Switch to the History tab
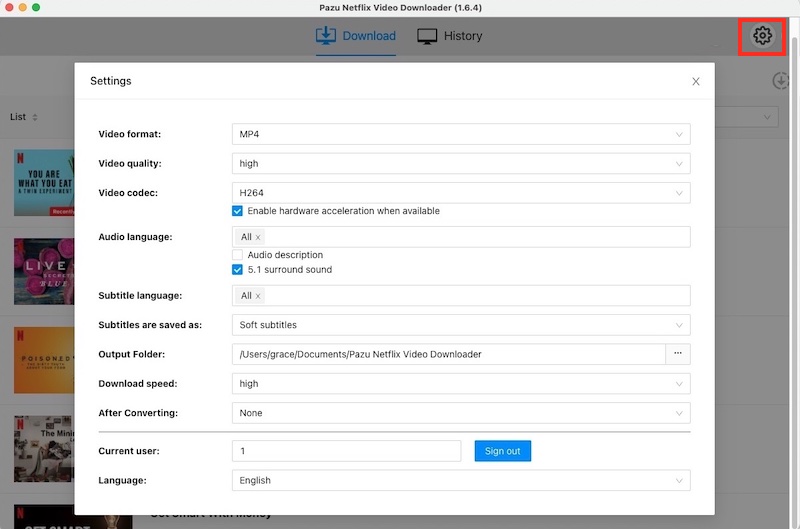800x529 pixels. (x=449, y=36)
